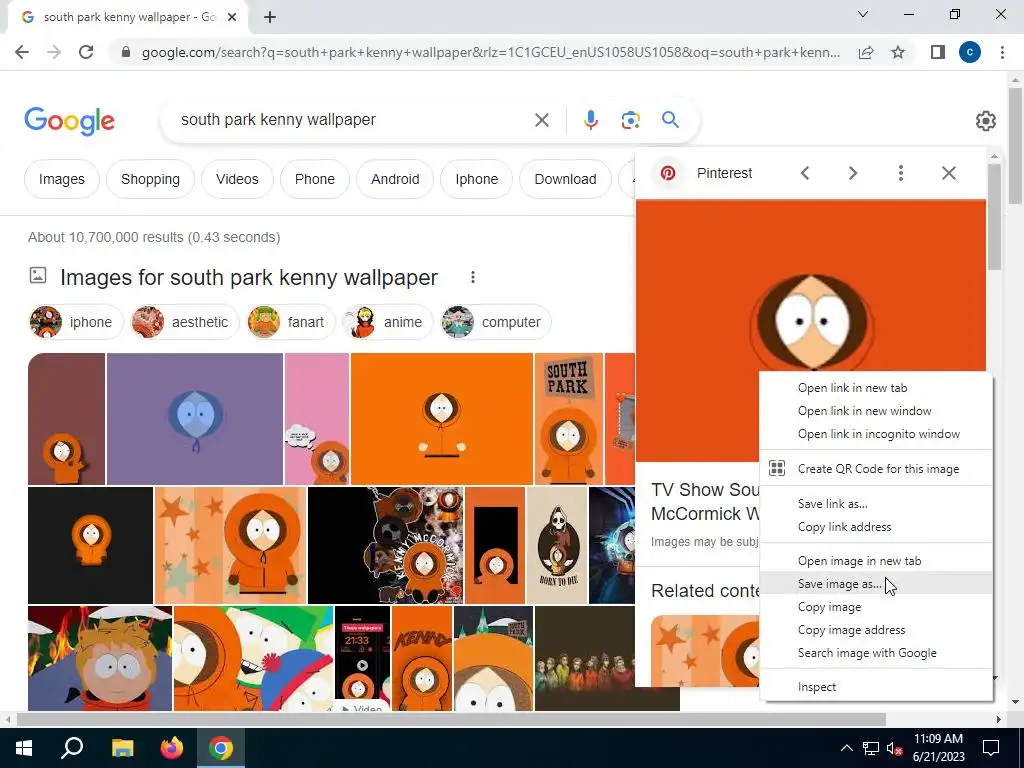
Task: Open preview panel three-dot options
Action: 901,173
